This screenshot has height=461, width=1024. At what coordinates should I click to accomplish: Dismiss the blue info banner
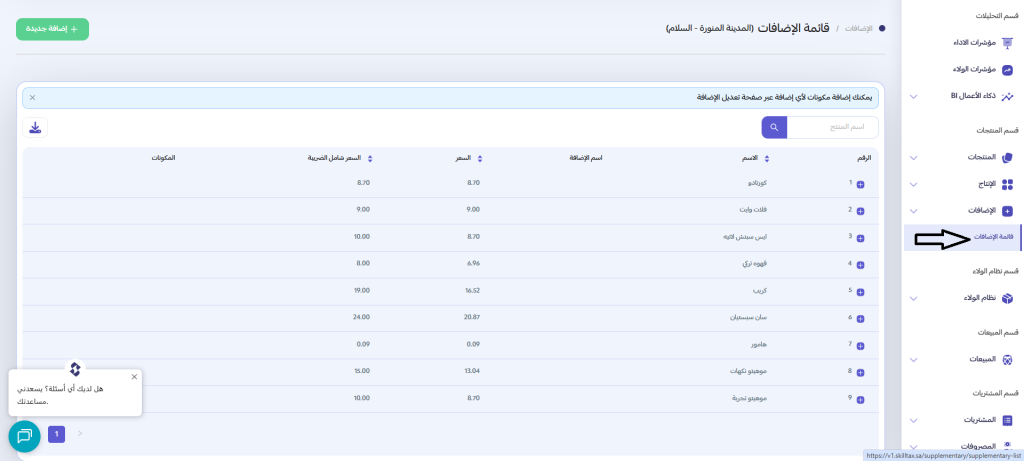[32, 98]
